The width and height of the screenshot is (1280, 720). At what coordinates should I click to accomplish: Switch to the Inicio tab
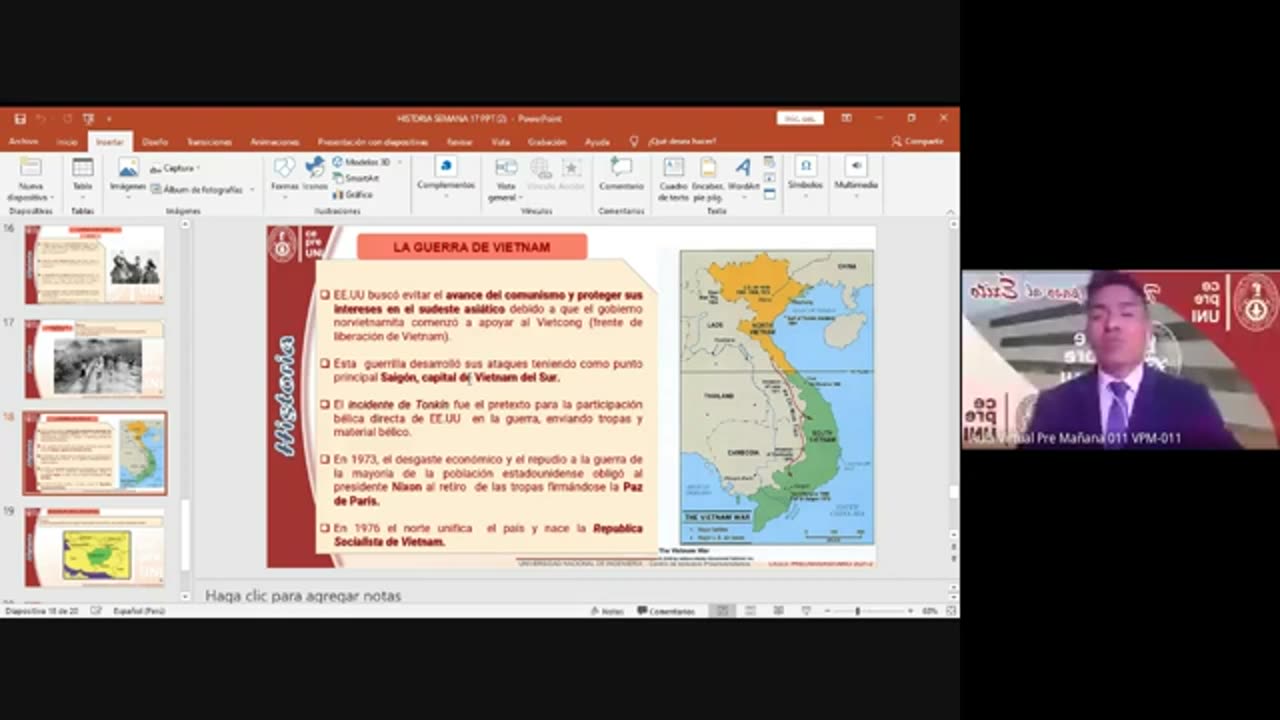point(67,142)
